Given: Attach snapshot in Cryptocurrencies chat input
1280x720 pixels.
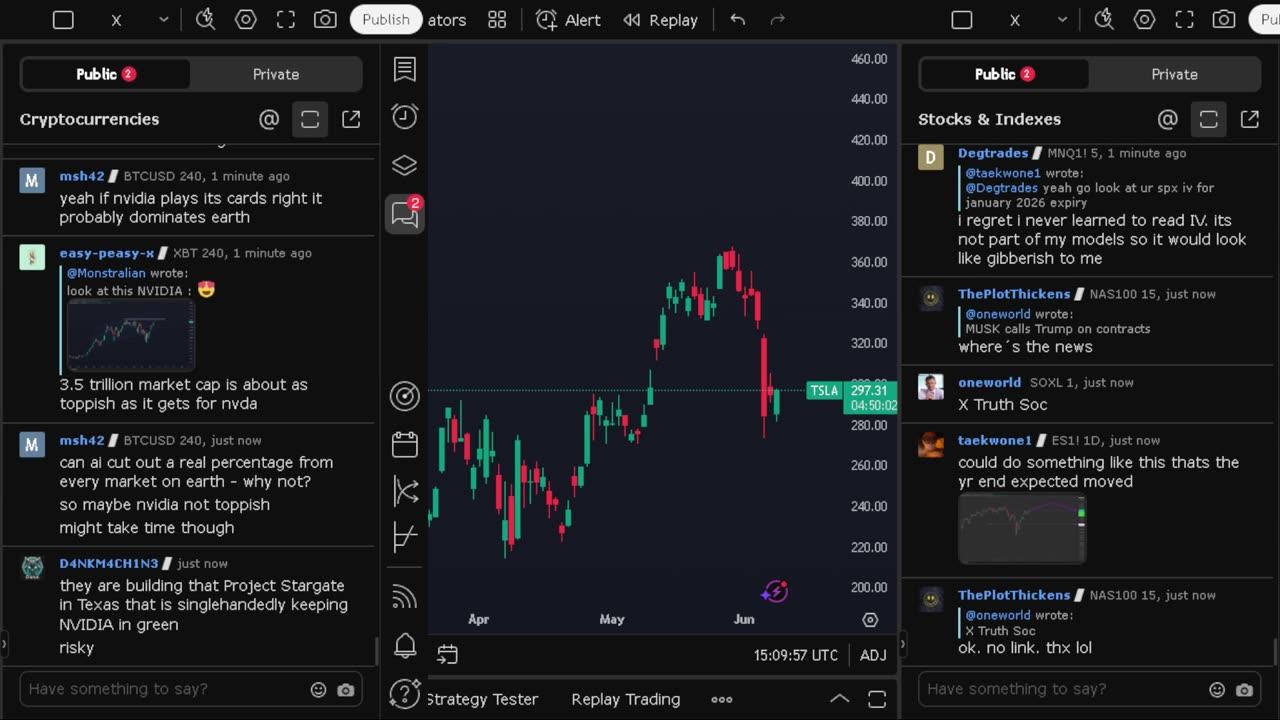Looking at the screenshot, I should click(345, 690).
